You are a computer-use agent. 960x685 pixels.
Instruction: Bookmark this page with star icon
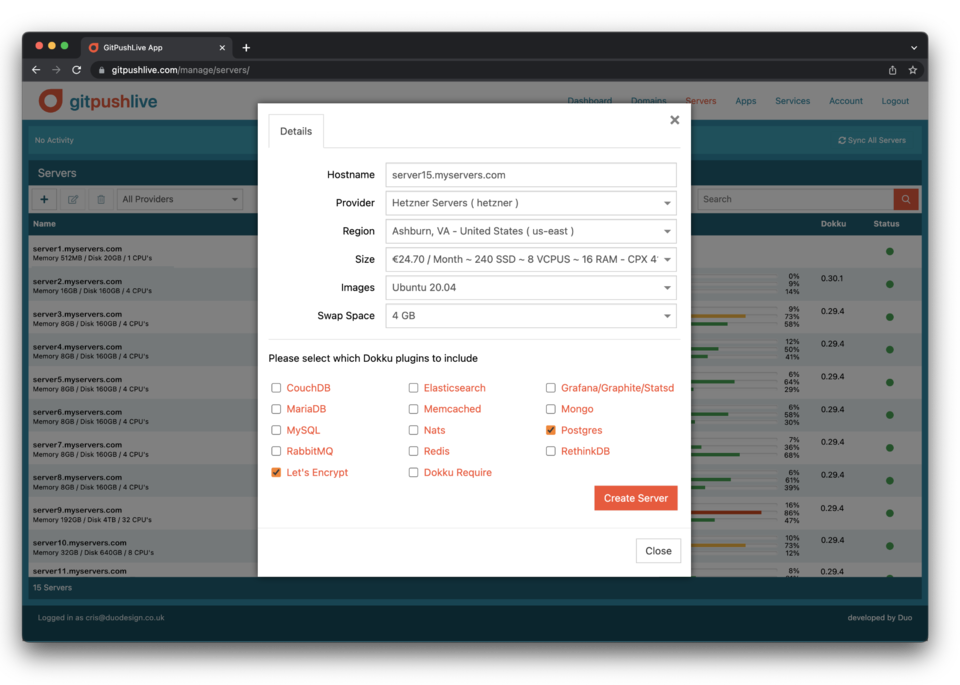(912, 70)
